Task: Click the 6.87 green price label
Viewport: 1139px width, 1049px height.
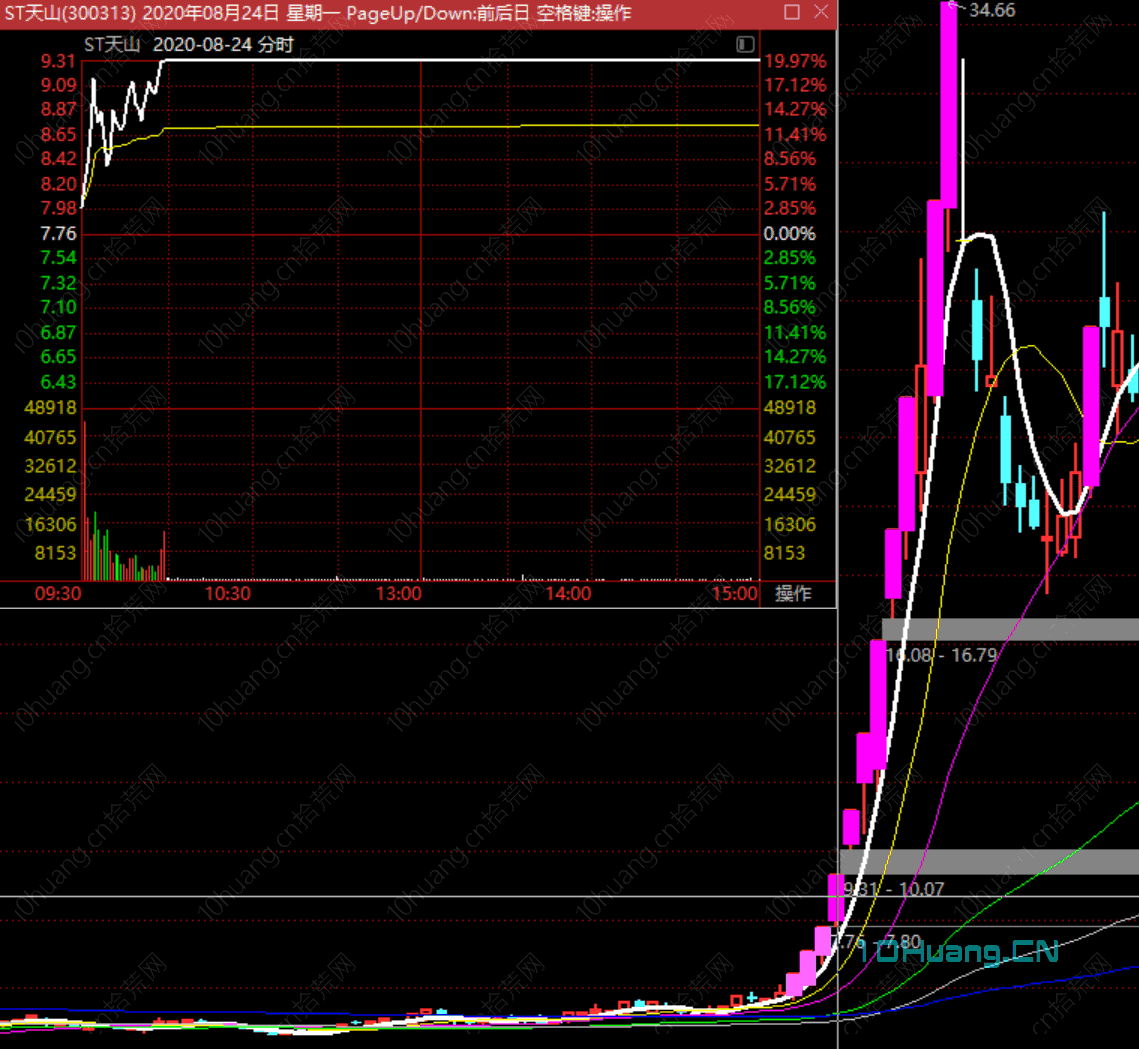Action: (58, 332)
